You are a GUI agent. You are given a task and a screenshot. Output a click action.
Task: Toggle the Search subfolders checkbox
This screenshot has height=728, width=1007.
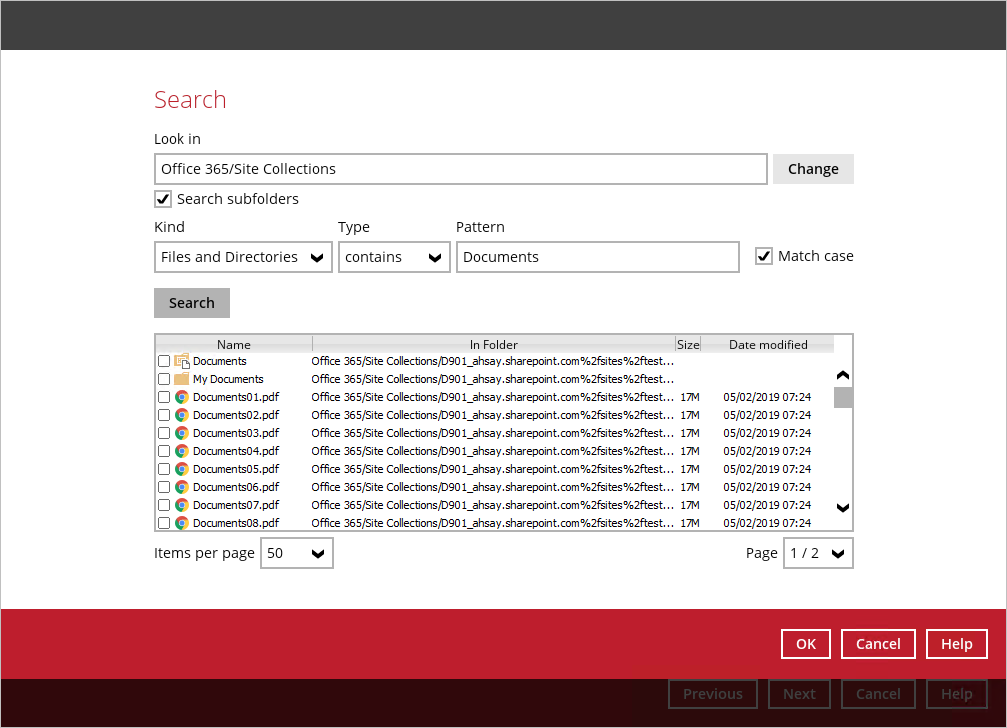(163, 199)
